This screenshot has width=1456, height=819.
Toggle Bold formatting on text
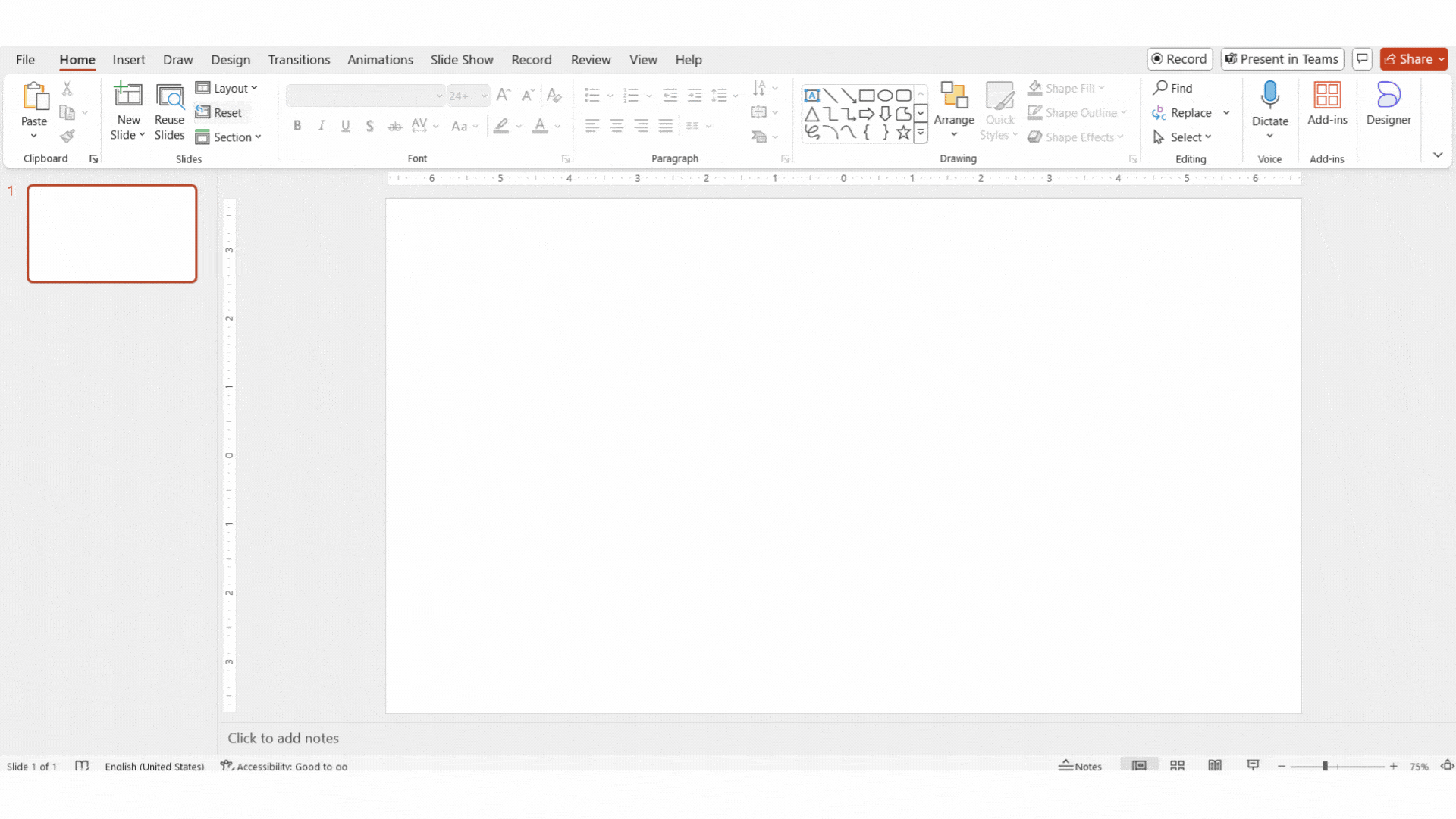click(x=297, y=125)
